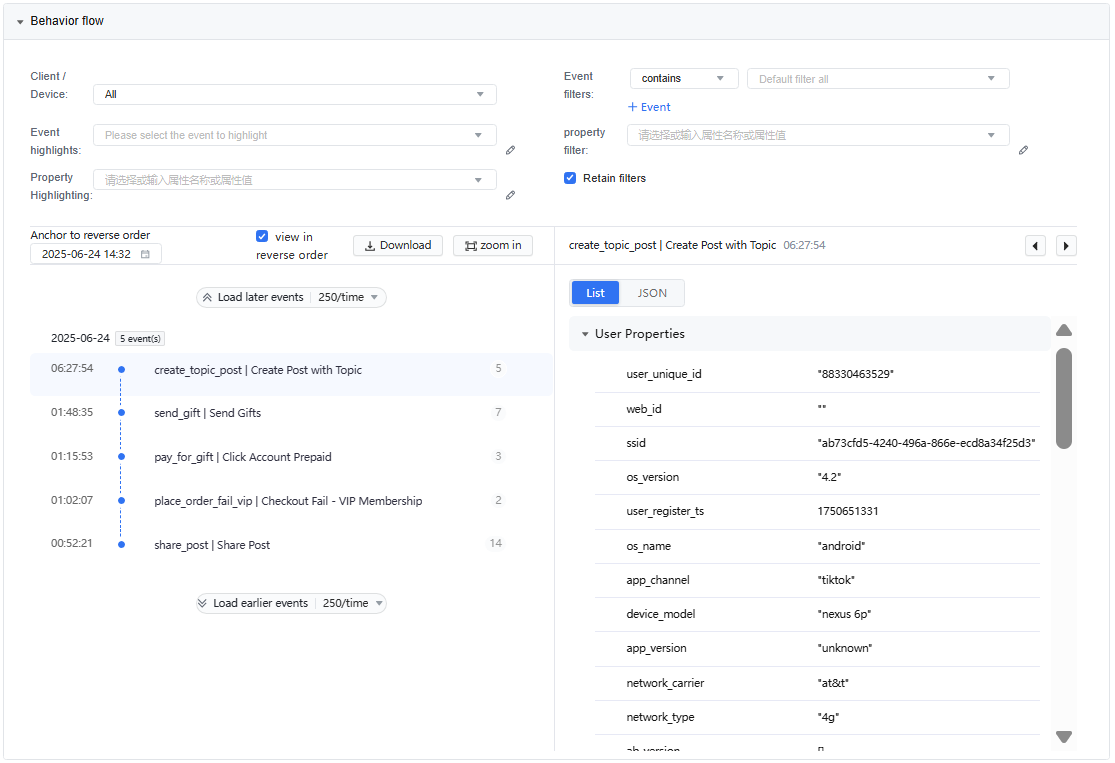Image resolution: width=1115 pixels, height=763 pixels.
Task: Uncheck Retain filters checkbox
Action: pos(570,178)
